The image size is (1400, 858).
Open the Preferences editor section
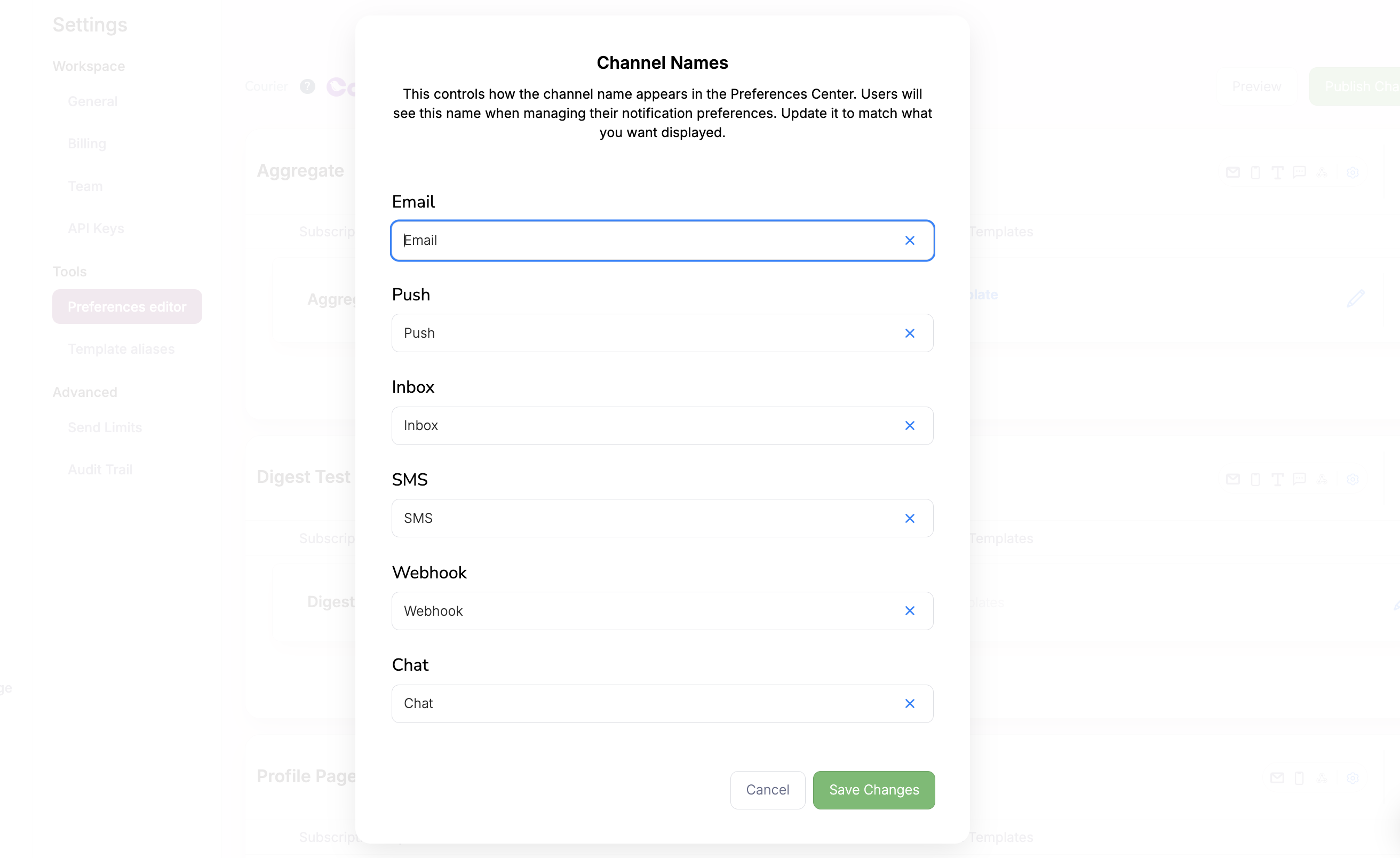pyautogui.click(x=126, y=306)
